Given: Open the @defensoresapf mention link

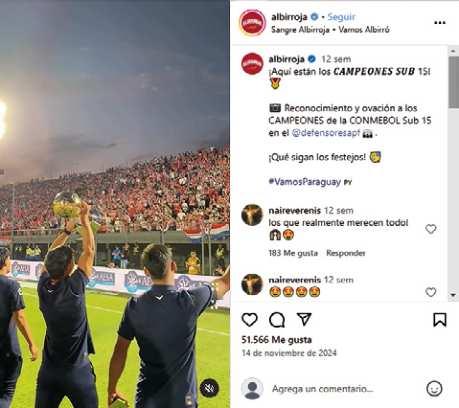Looking at the screenshot, I should pyautogui.click(x=326, y=133).
